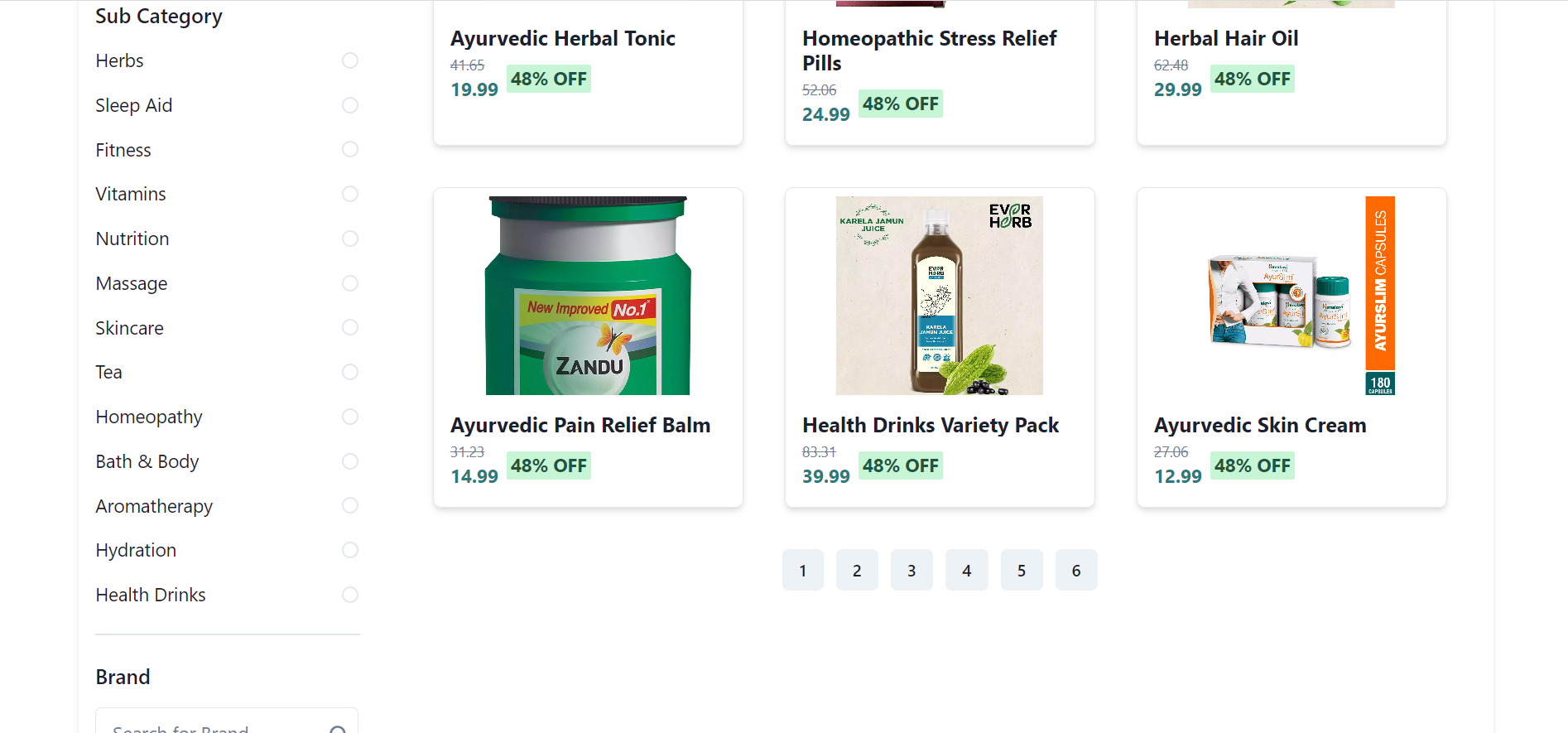Select the Sleep Aid radio option

click(x=350, y=105)
